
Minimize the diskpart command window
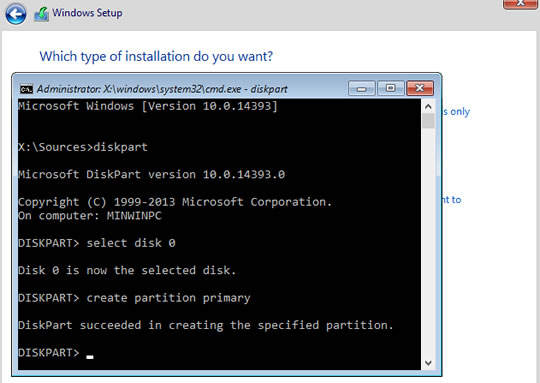click(362, 89)
